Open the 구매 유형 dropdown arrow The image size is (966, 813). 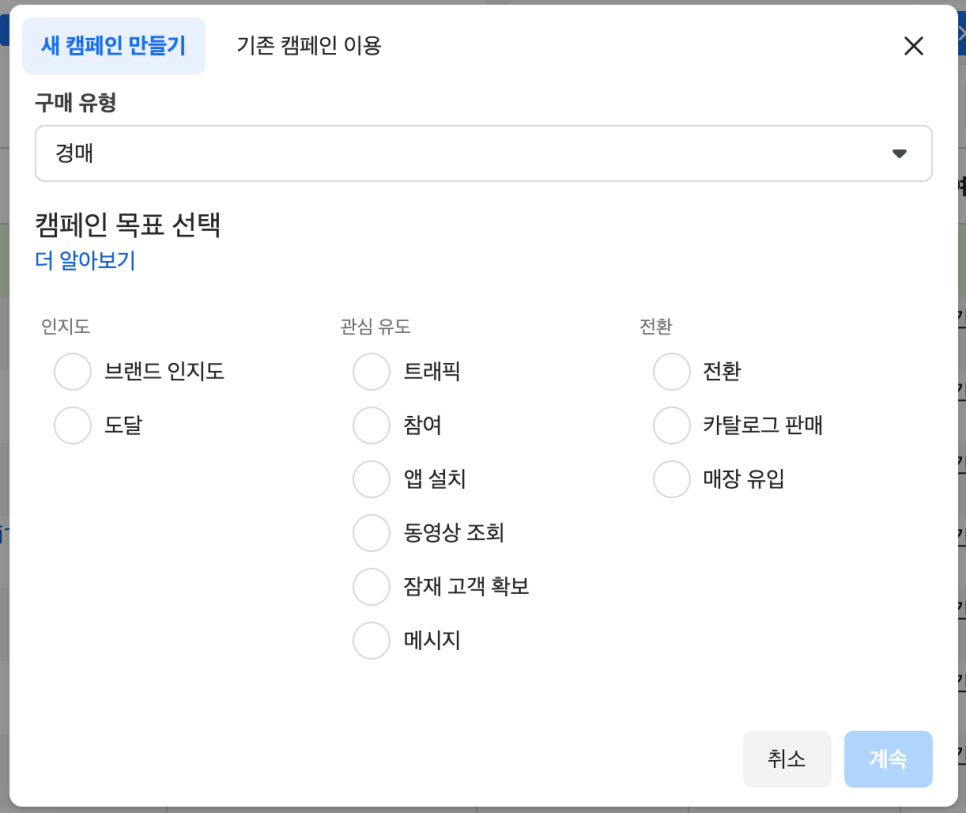pyautogui.click(x=899, y=153)
